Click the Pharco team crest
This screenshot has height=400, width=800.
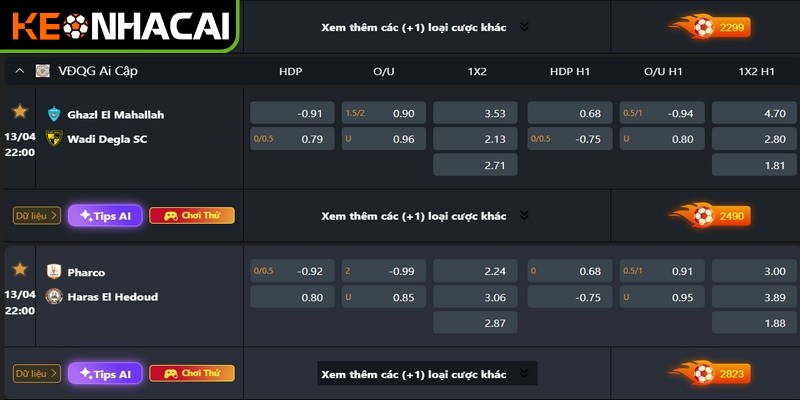pos(54,272)
